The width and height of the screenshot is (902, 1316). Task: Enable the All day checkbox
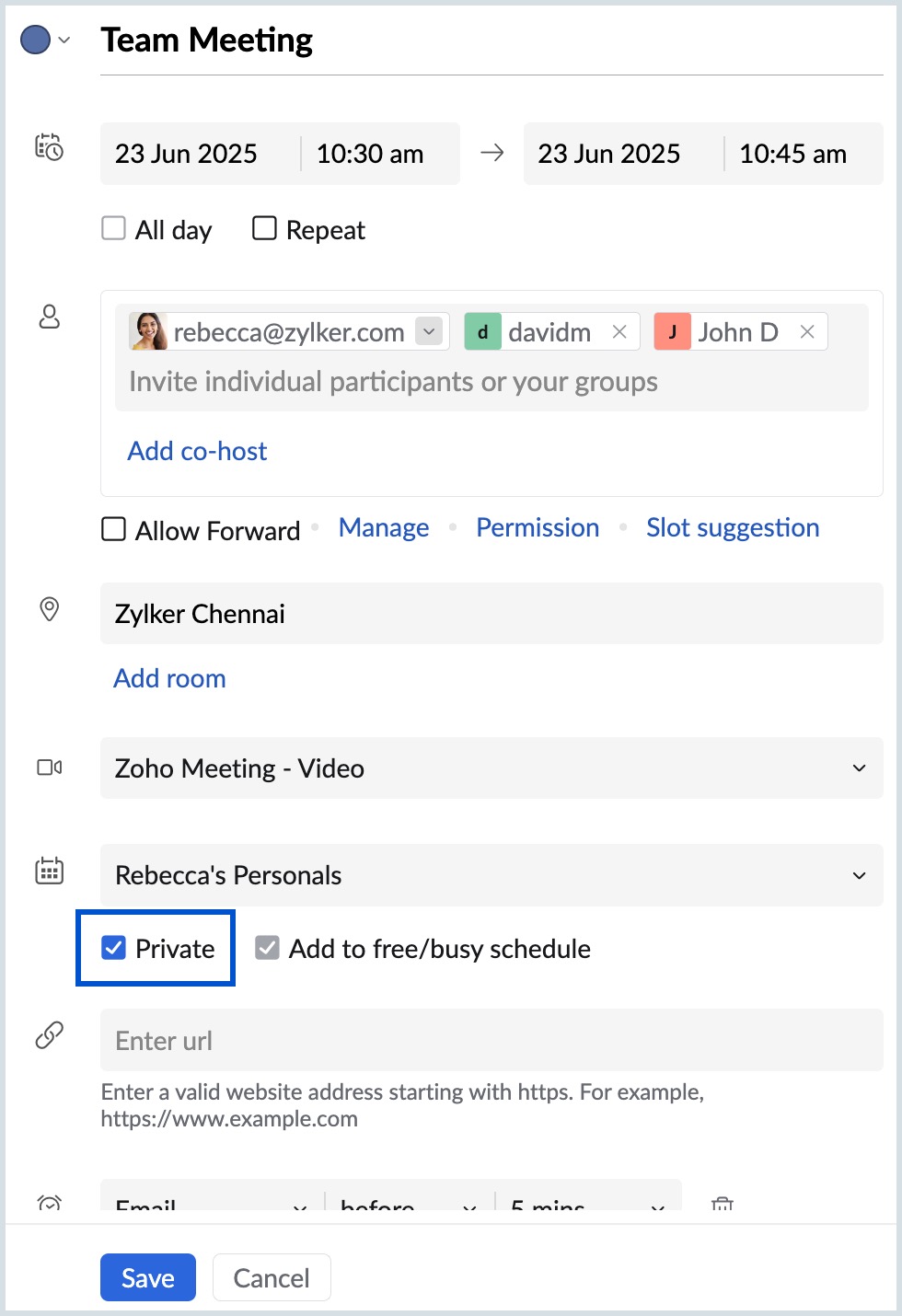tap(113, 228)
